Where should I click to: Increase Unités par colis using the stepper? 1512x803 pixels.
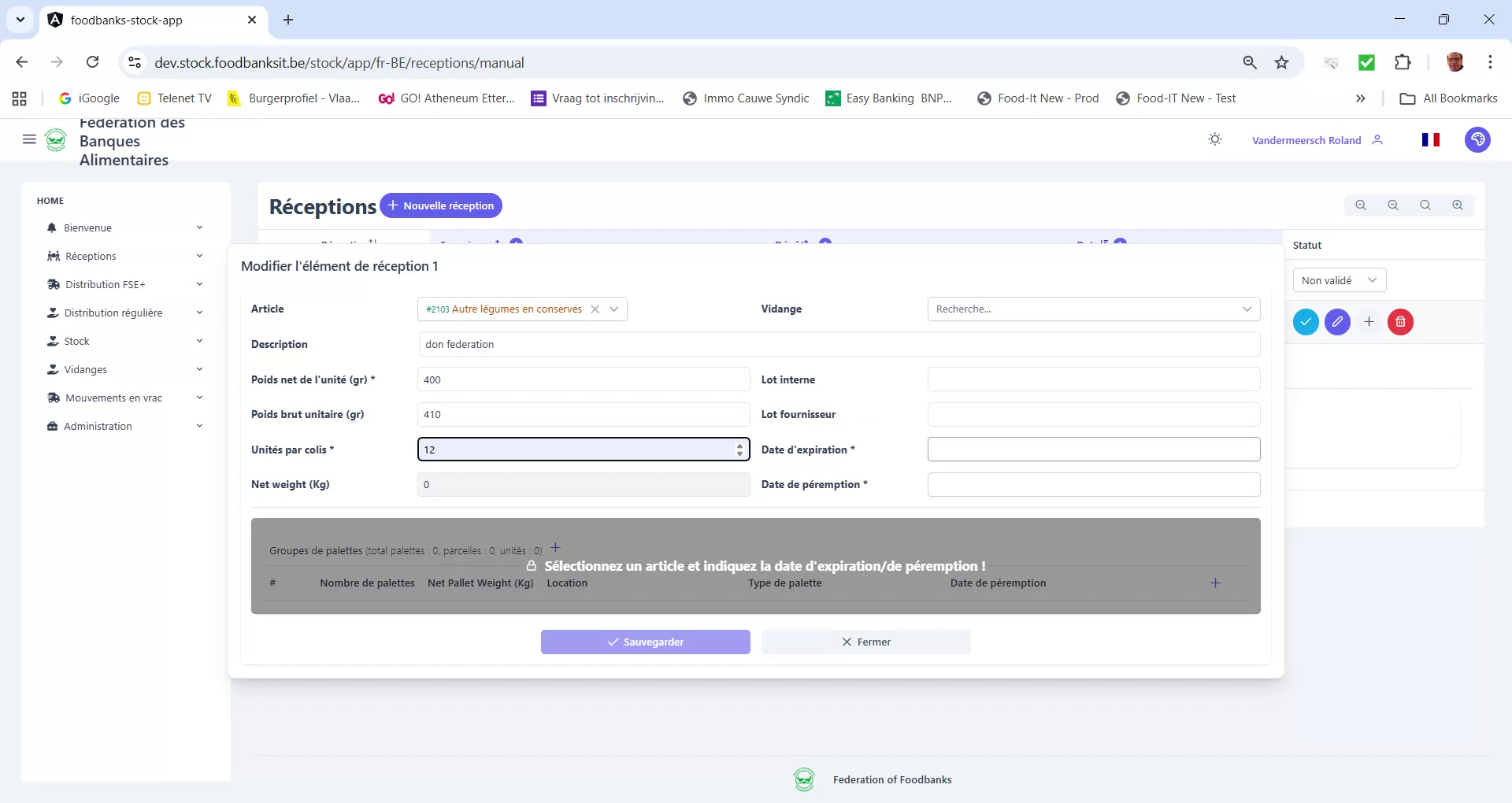(739, 446)
